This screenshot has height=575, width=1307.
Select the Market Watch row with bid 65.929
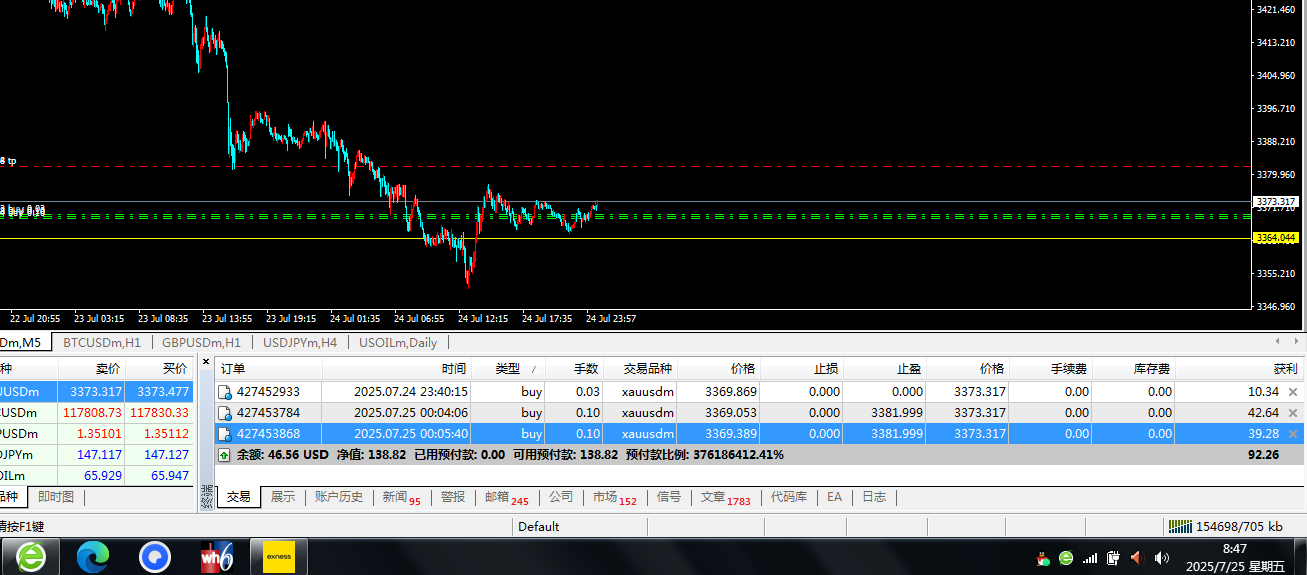click(x=96, y=476)
